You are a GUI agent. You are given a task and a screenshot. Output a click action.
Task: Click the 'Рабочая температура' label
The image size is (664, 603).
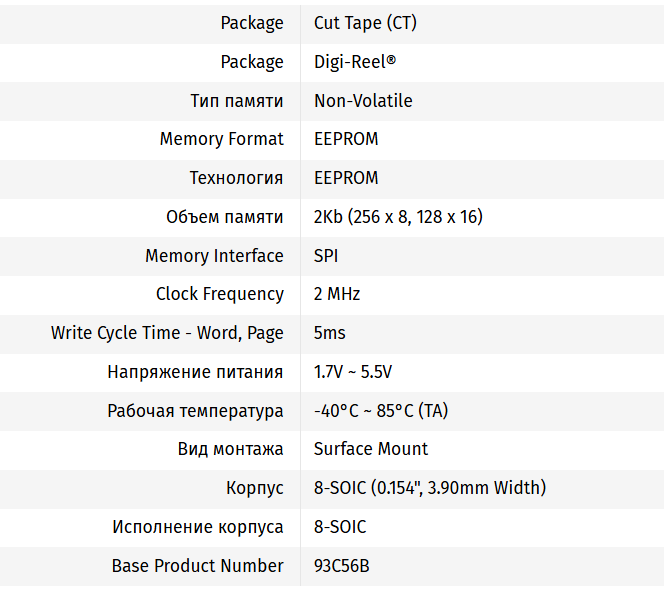click(195, 411)
